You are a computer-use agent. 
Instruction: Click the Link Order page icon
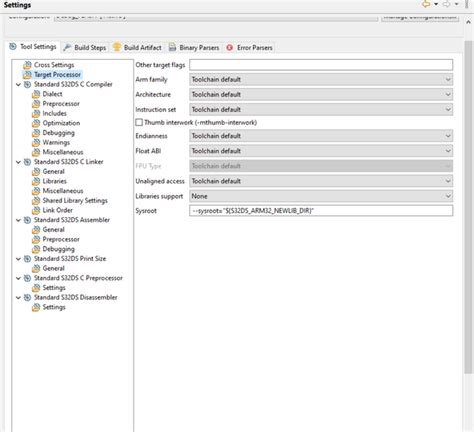(x=36, y=210)
